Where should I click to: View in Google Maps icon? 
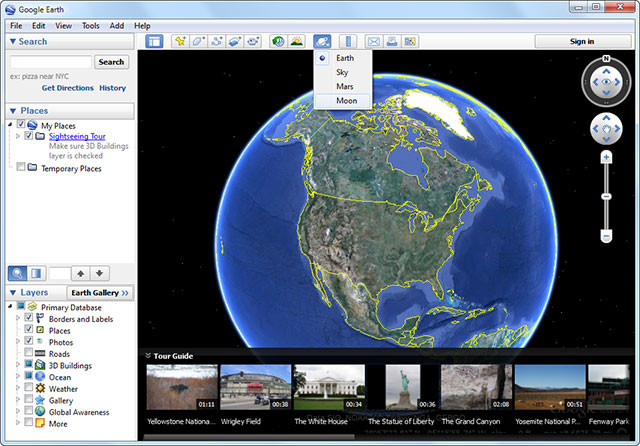[x=410, y=41]
